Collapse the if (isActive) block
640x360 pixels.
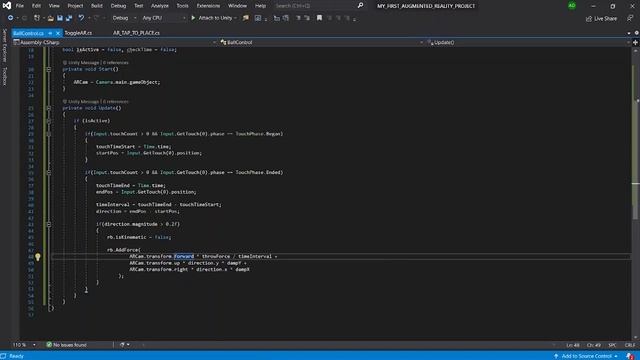pyautogui.click(x=49, y=121)
